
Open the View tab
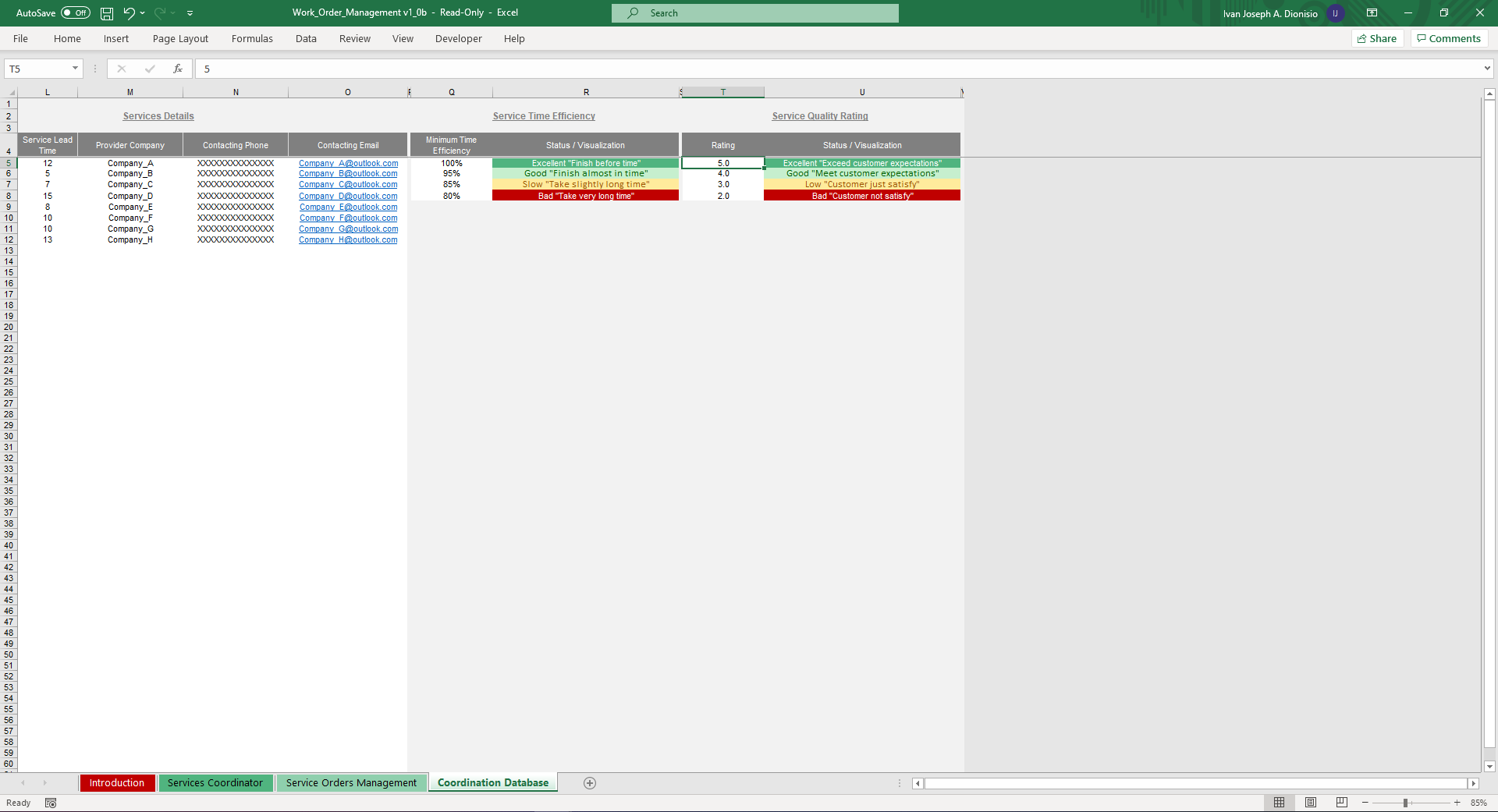[x=403, y=38]
